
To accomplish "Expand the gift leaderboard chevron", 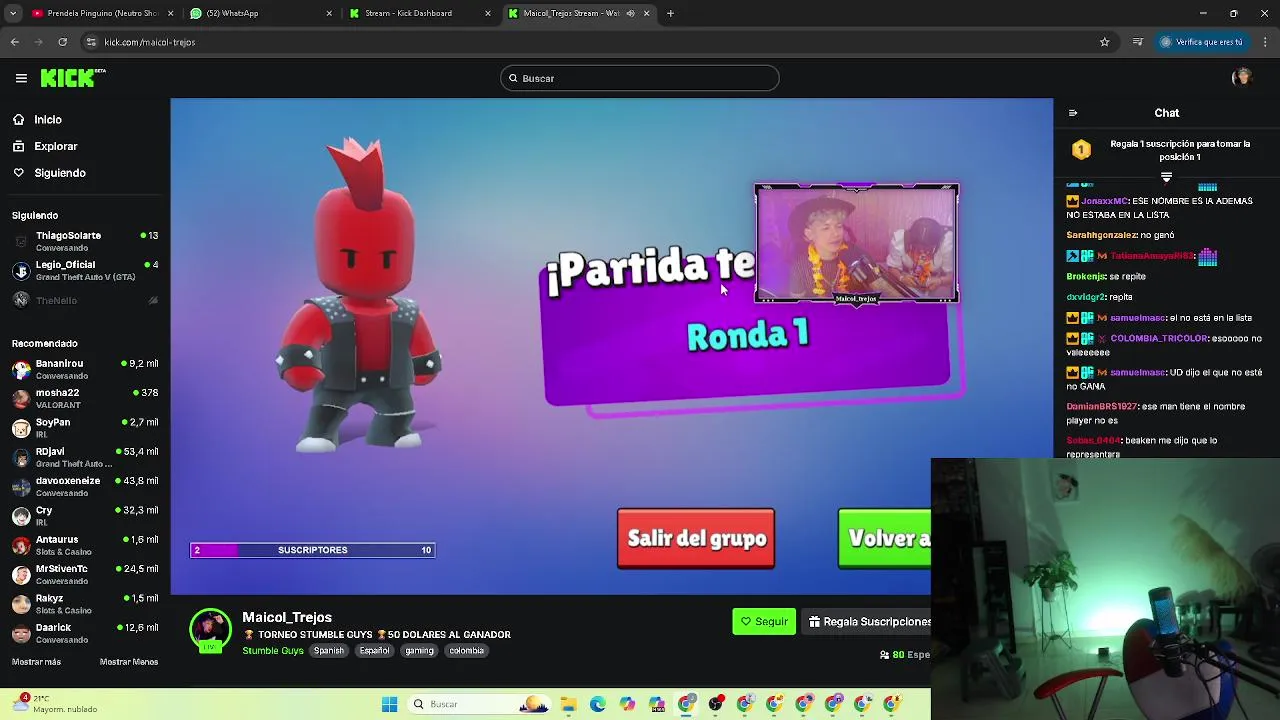I will (1166, 177).
